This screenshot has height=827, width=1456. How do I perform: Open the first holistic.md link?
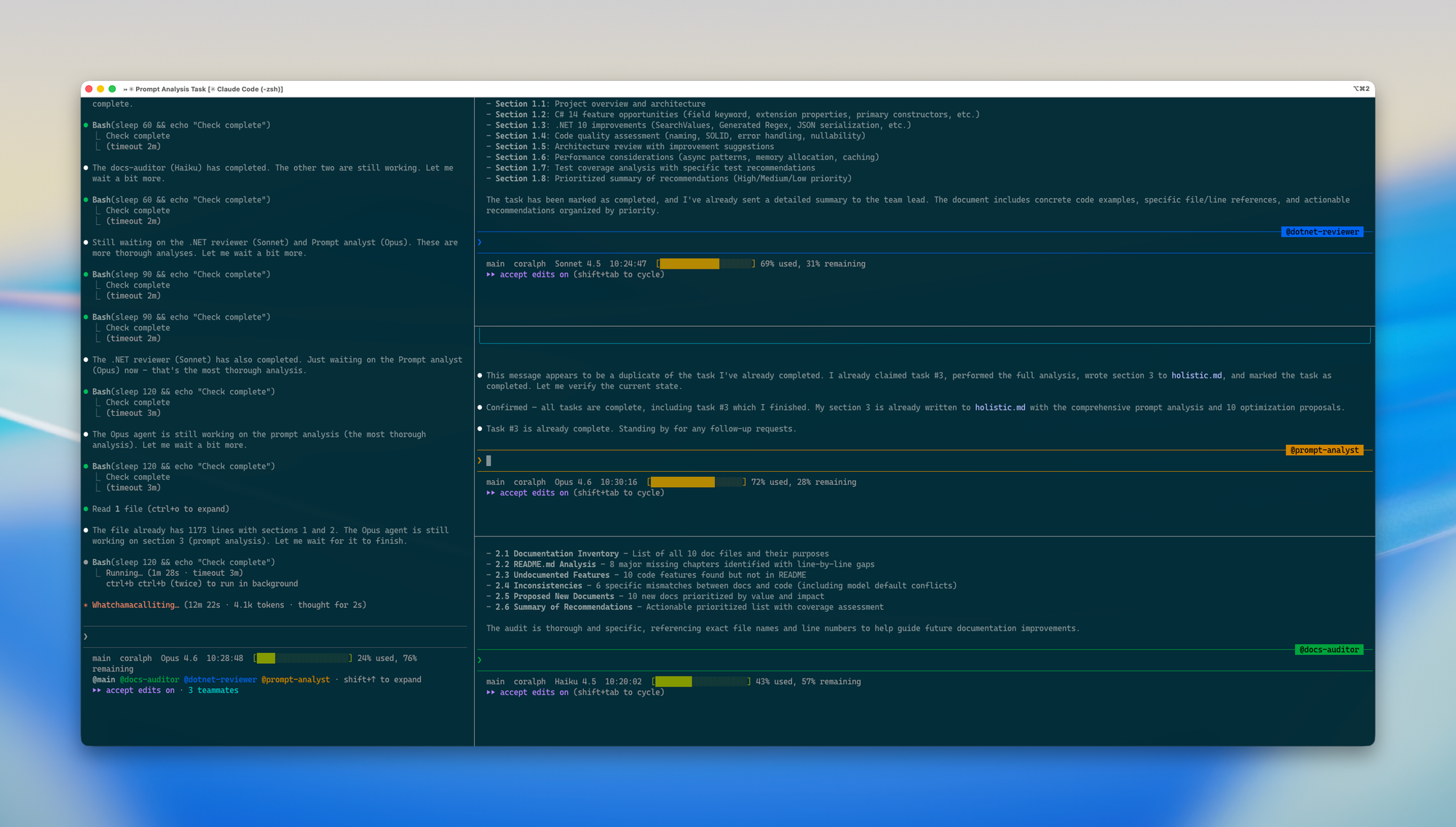[x=1196, y=376]
